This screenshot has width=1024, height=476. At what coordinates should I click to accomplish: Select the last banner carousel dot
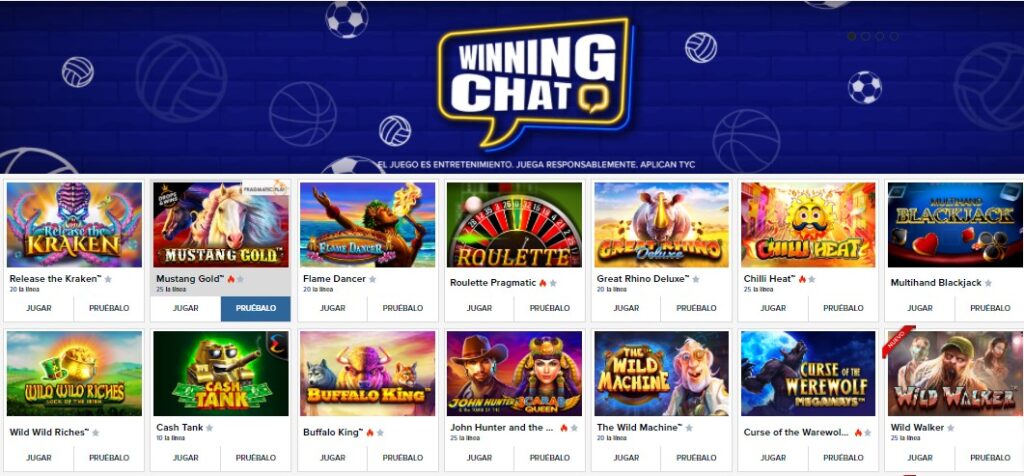[894, 37]
